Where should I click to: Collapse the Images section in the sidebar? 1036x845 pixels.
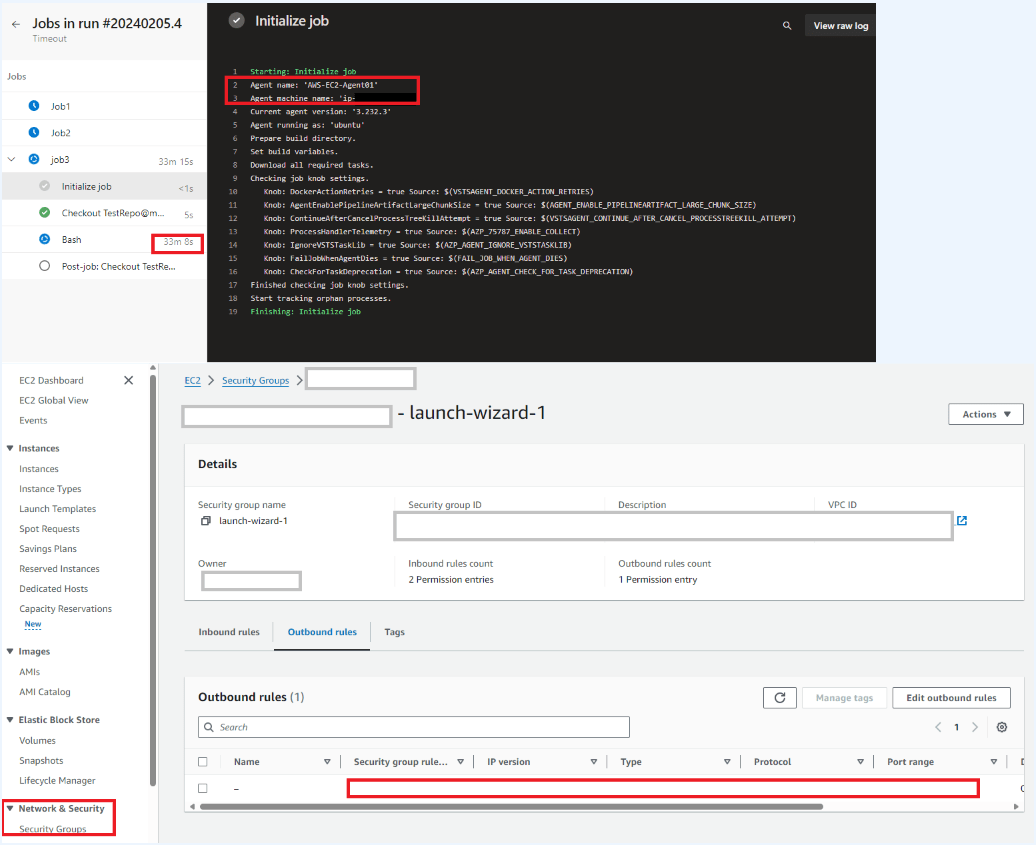coord(10,651)
